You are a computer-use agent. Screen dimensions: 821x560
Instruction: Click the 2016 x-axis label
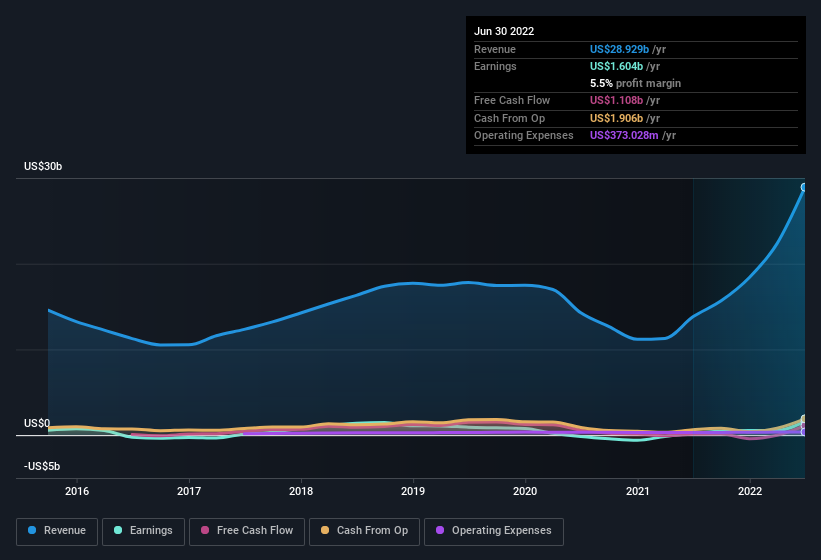click(x=77, y=491)
